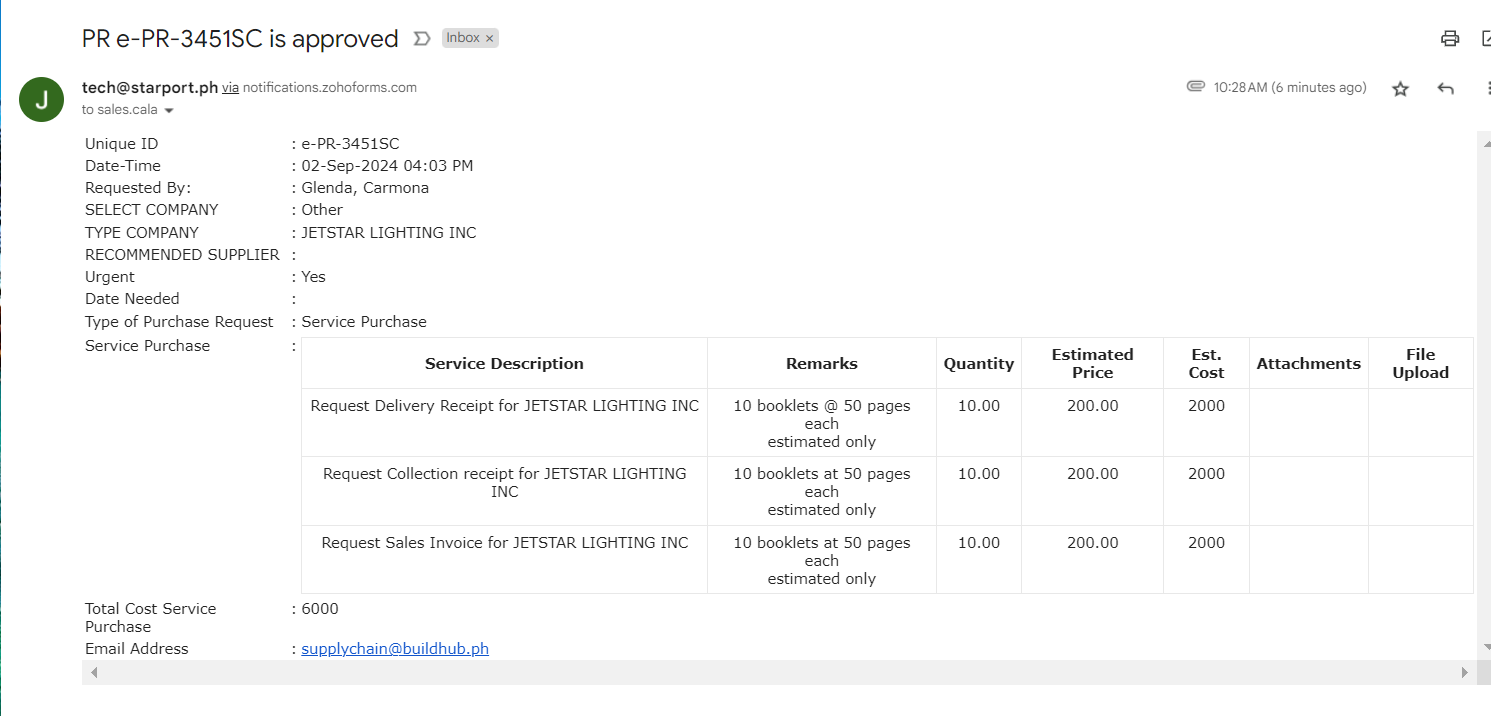Click the horizontal scrollbar left arrow
Image resolution: width=1491 pixels, height=716 pixels.
coord(94,673)
